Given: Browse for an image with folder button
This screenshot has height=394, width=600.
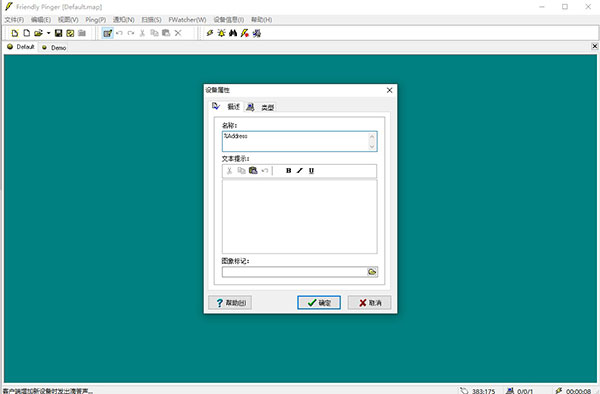Looking at the screenshot, I should click(x=372, y=272).
